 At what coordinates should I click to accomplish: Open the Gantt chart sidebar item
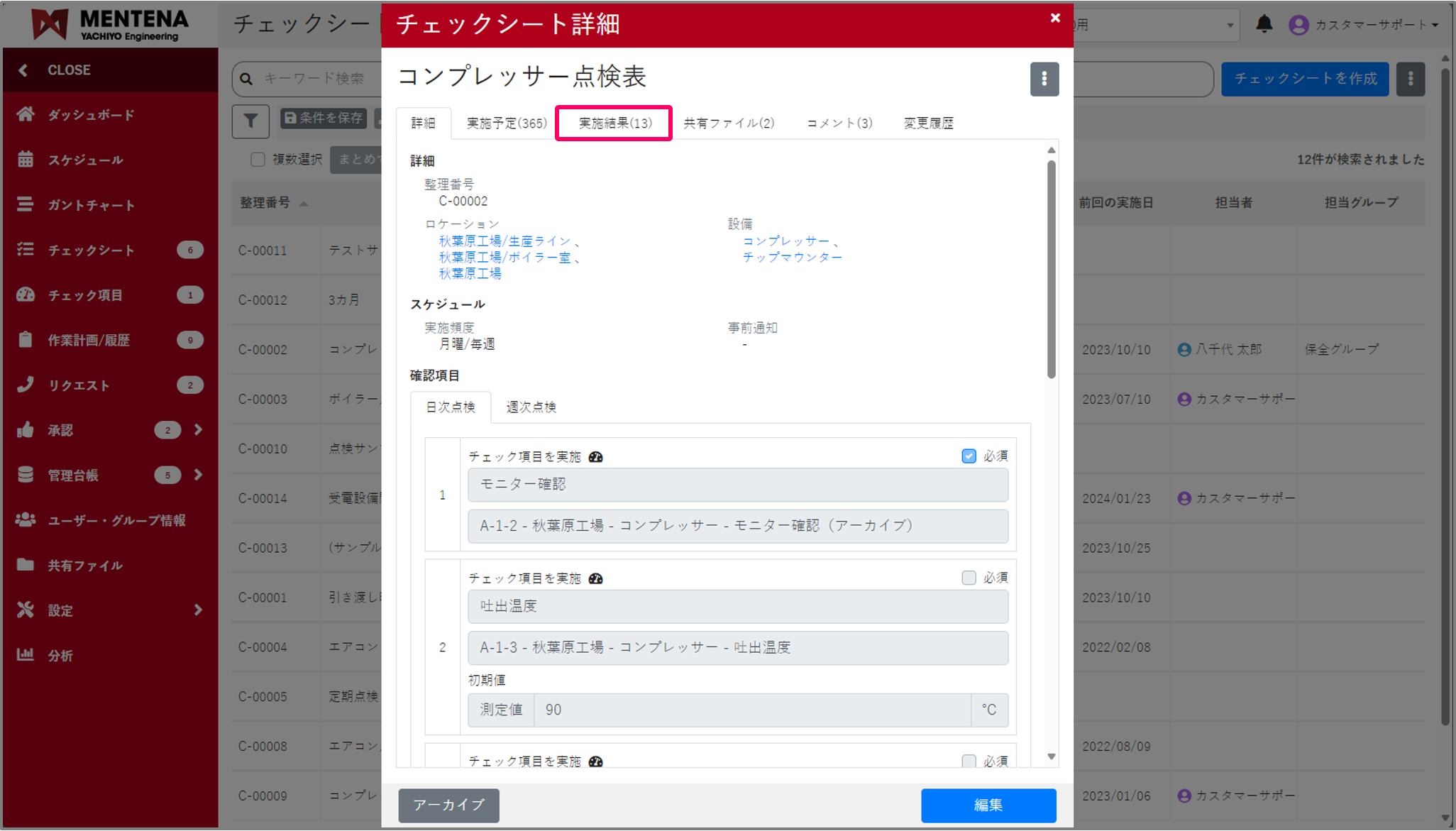(x=91, y=205)
